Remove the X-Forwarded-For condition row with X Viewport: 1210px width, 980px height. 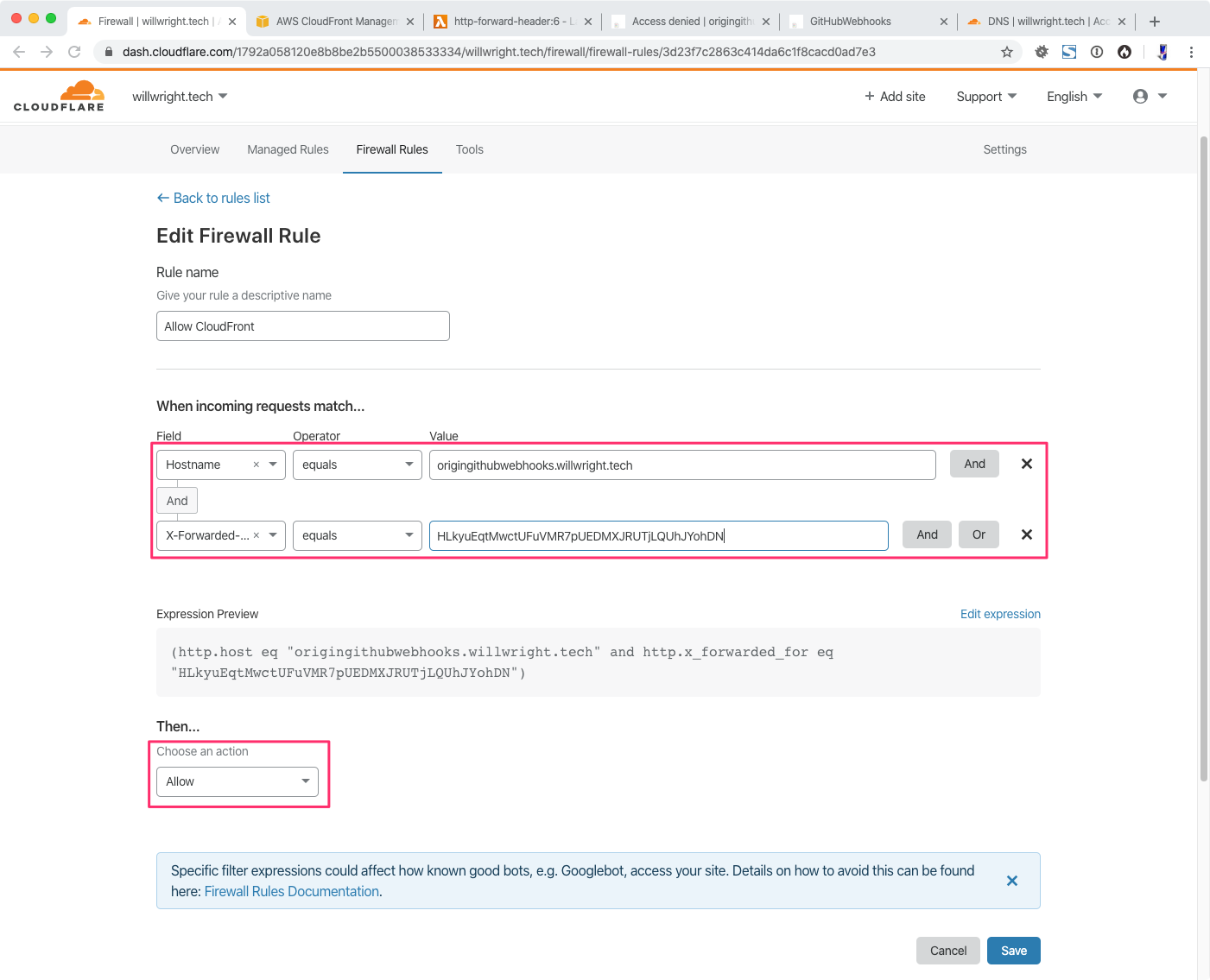click(x=1027, y=534)
